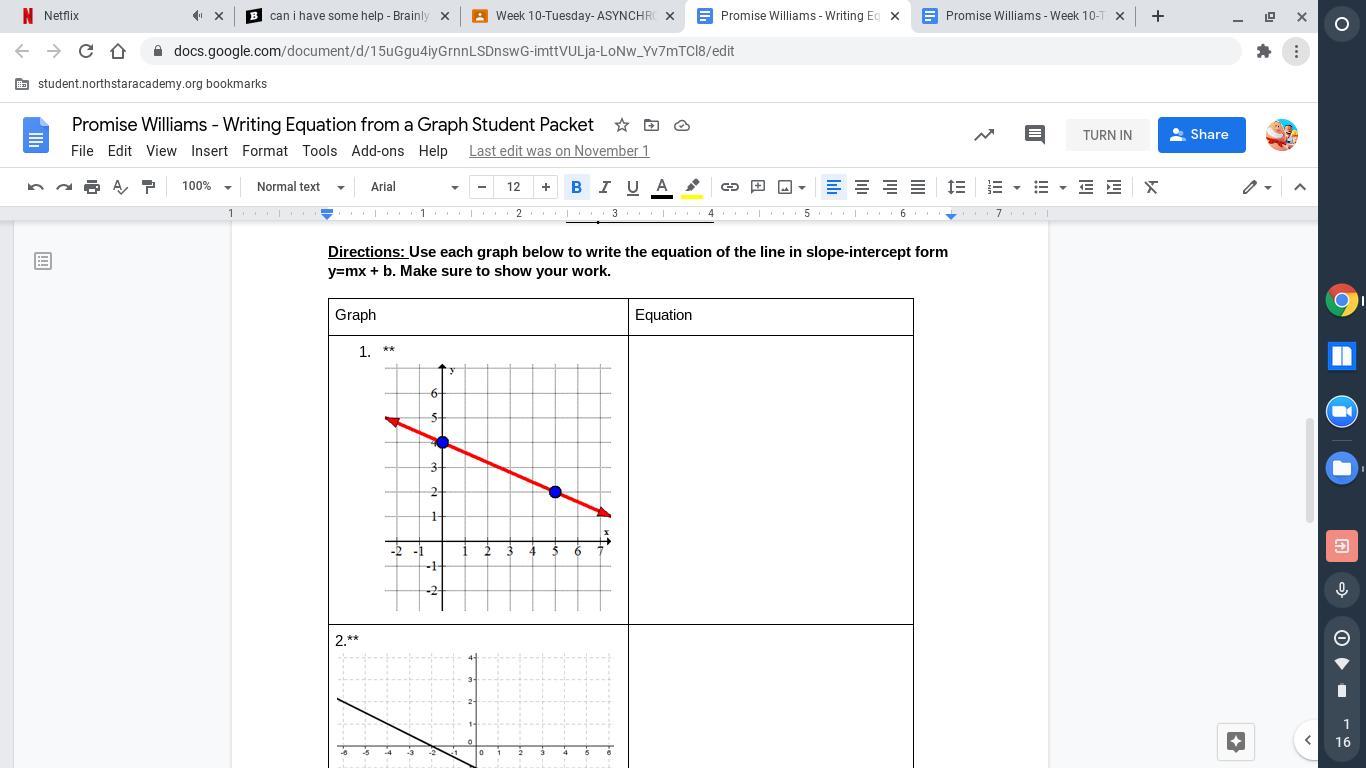
Task: Insert a hyperlink
Action: coord(730,187)
